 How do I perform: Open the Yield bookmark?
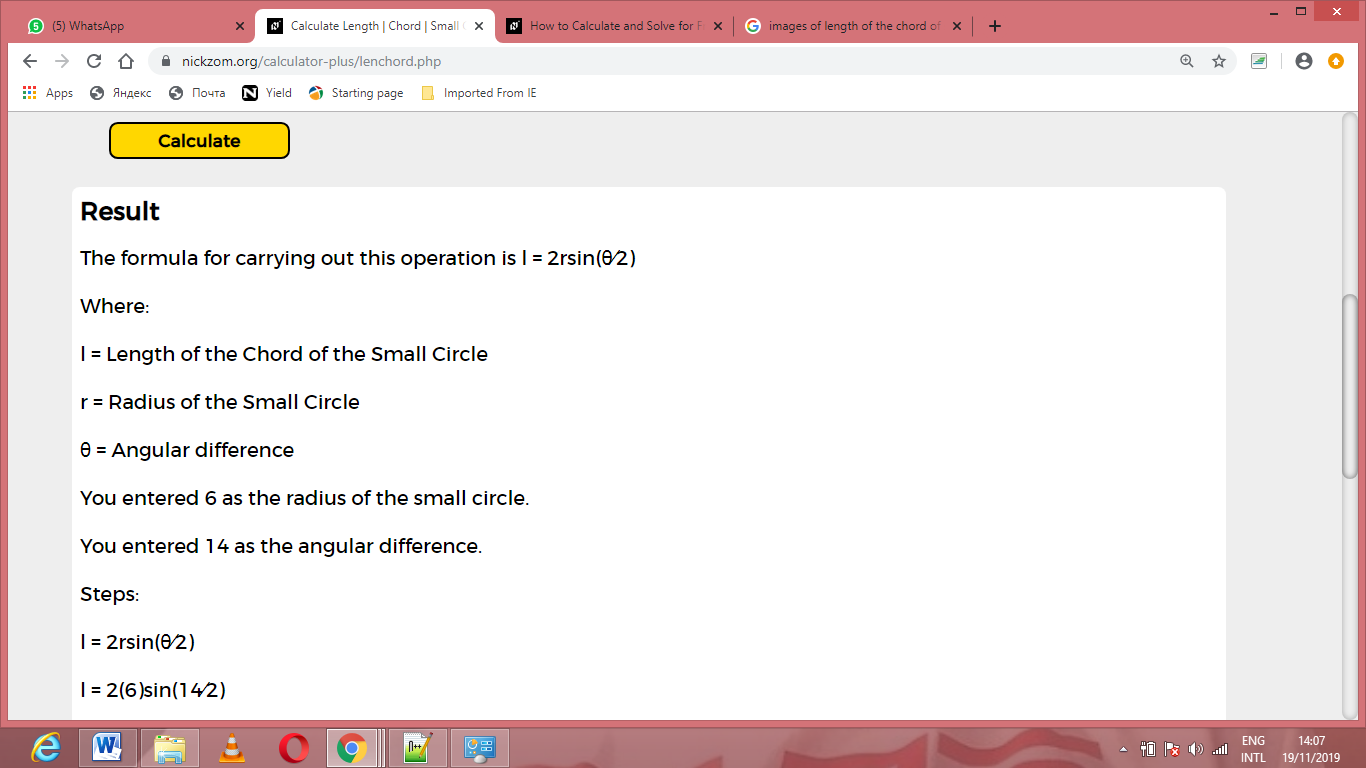coord(267,93)
